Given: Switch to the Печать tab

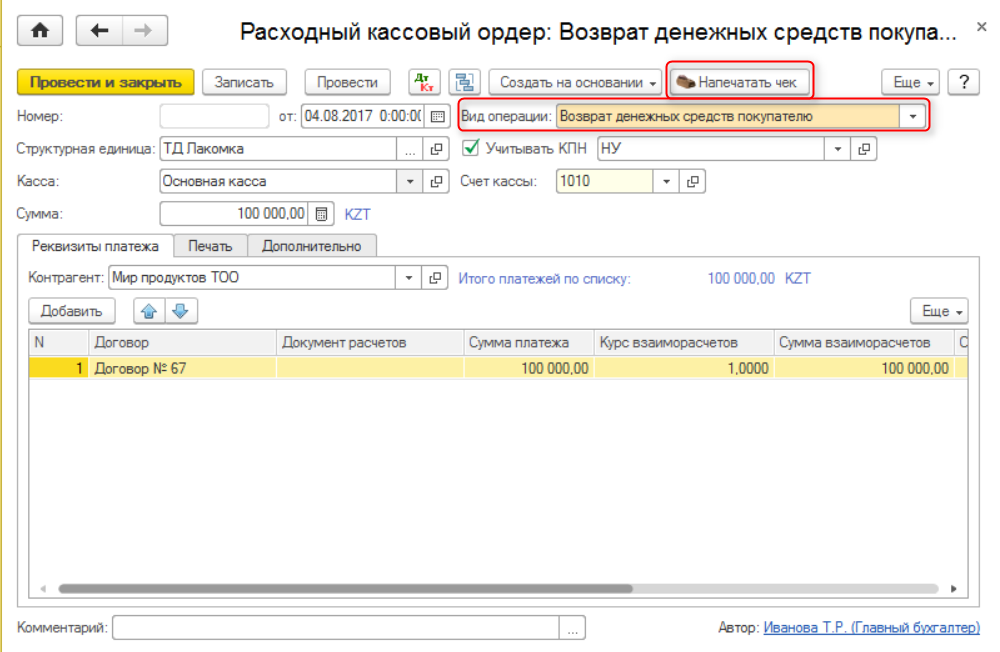Looking at the screenshot, I should point(210,246).
